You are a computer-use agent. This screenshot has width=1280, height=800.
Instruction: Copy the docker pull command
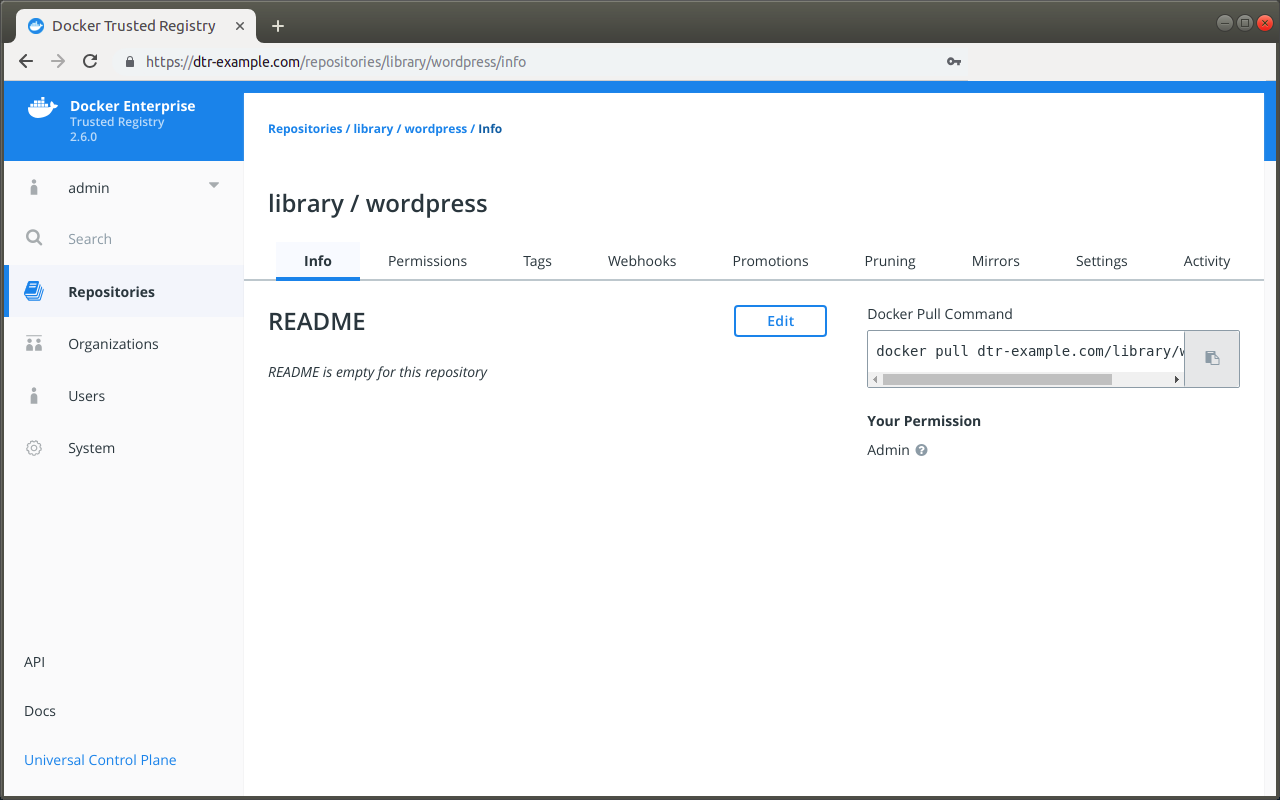pyautogui.click(x=1212, y=358)
